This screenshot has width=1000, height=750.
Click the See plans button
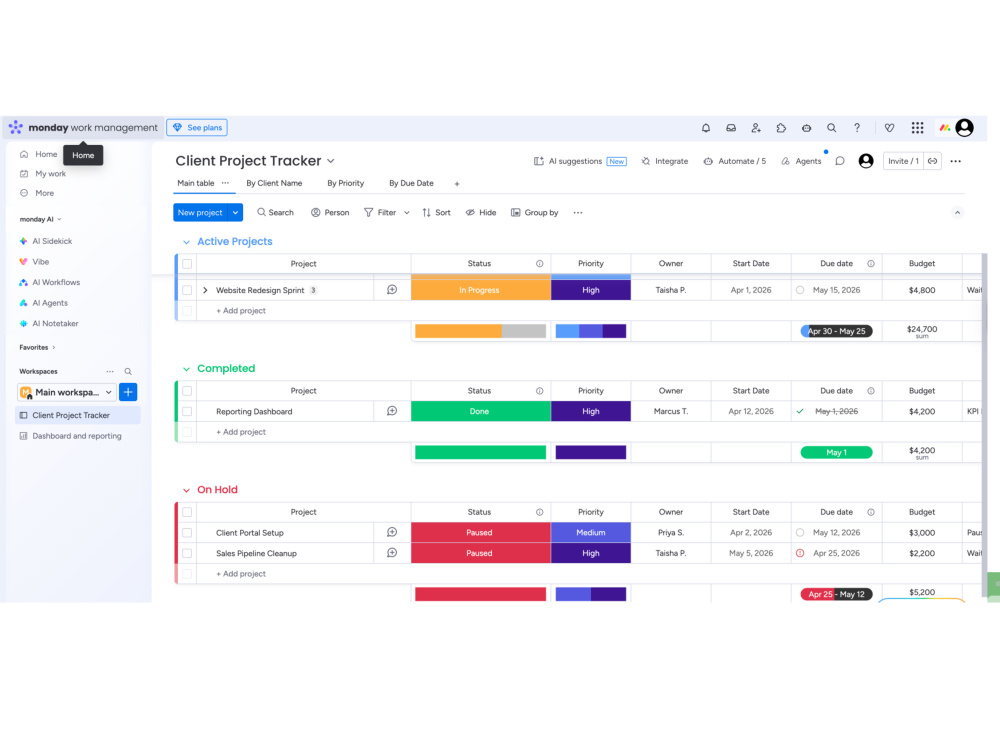click(197, 128)
